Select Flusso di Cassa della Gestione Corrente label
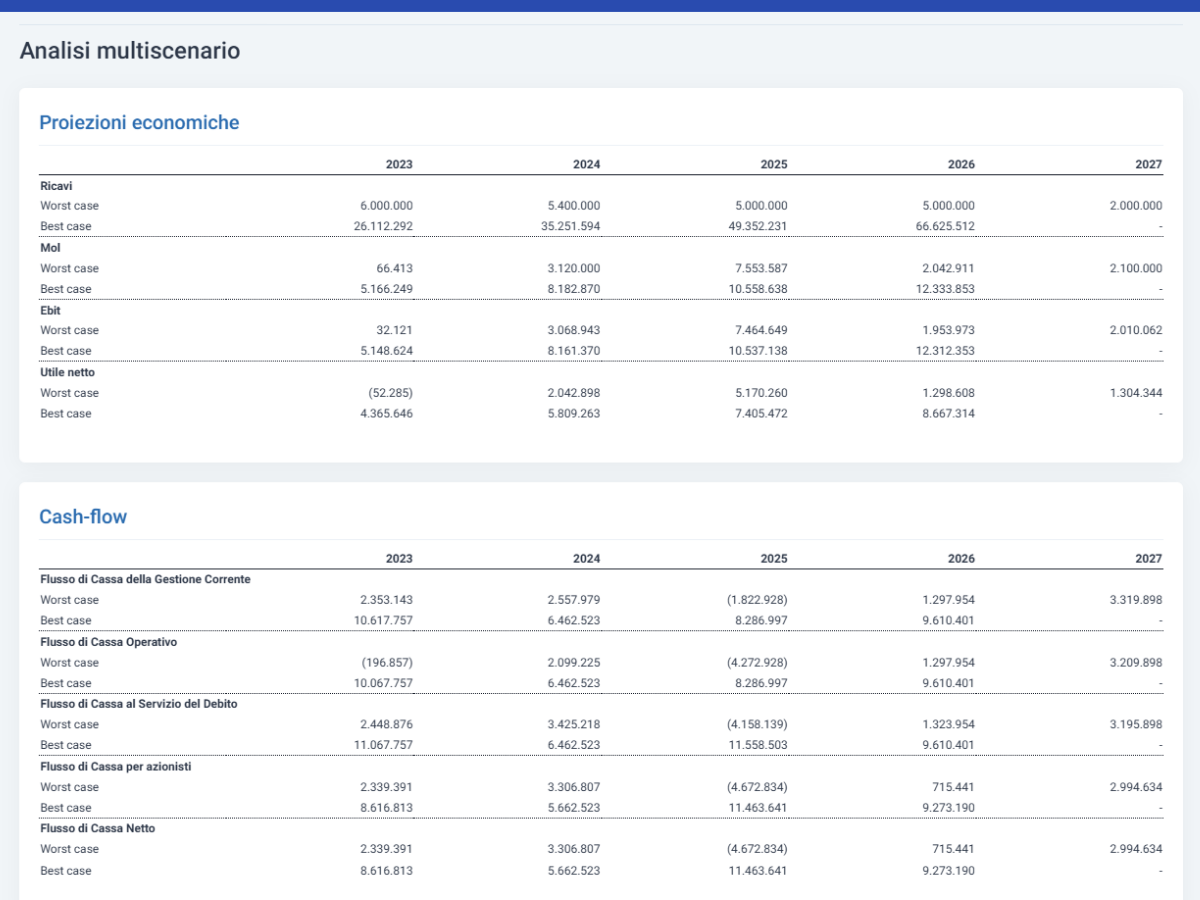The width and height of the screenshot is (1200, 900). [145, 579]
